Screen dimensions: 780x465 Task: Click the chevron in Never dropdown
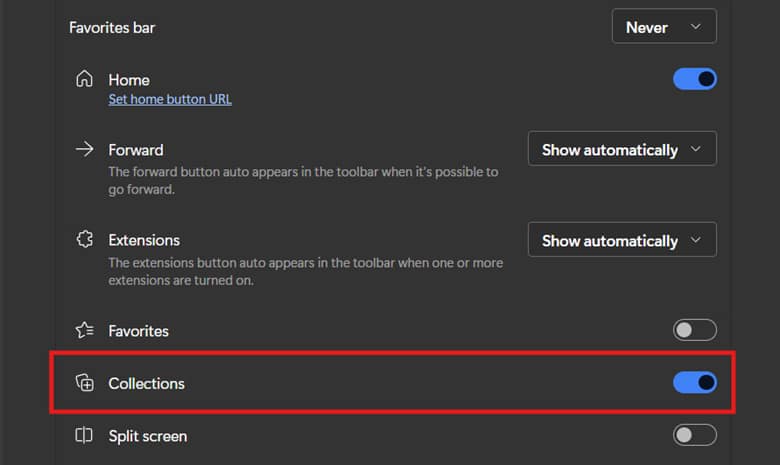(696, 26)
